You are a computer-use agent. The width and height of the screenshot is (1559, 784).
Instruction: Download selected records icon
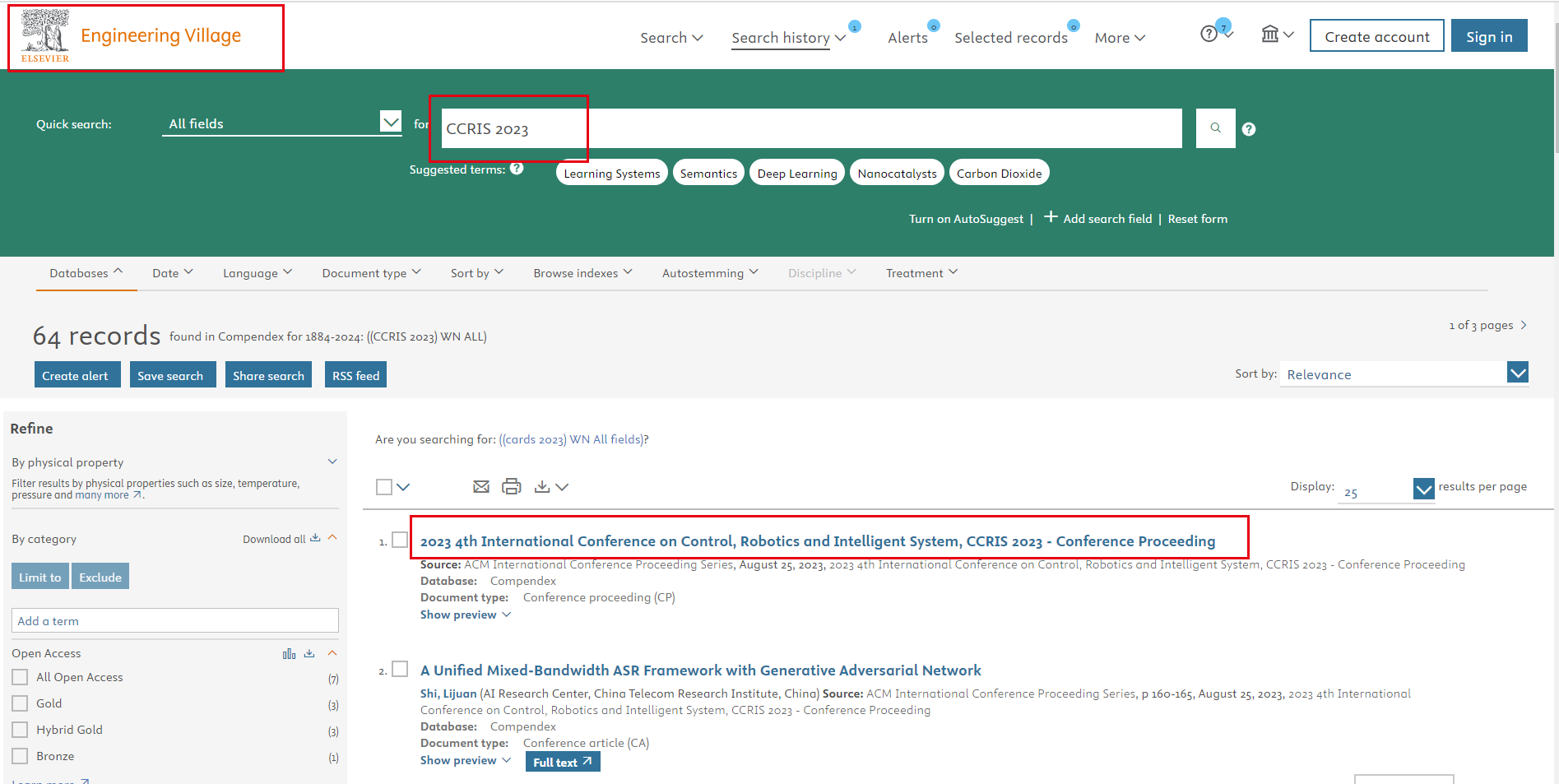[542, 487]
